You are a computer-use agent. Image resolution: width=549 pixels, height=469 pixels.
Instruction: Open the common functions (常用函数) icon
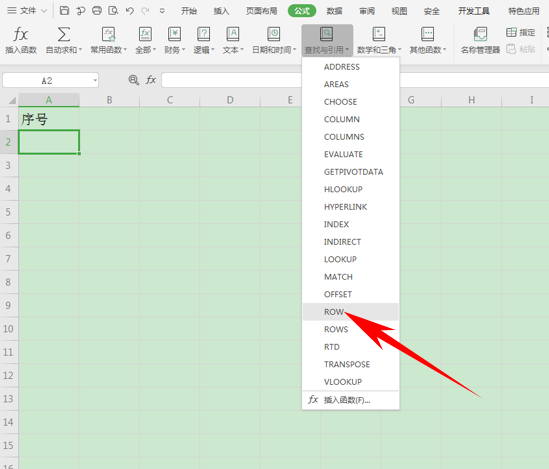coord(109,34)
